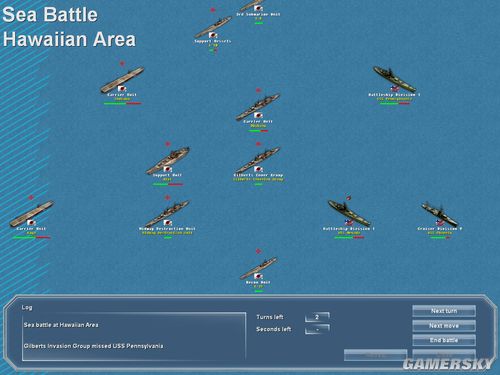This screenshot has width=500, height=375.
Task: Click Japanese flag of Support Unit
Action: [168, 169]
